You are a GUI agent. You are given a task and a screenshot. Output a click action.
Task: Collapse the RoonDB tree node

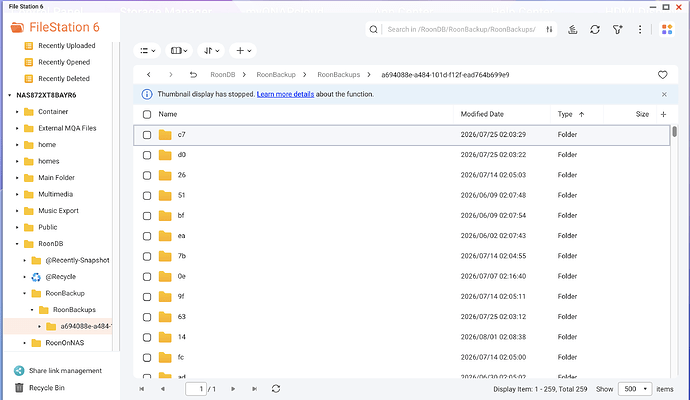coord(17,244)
